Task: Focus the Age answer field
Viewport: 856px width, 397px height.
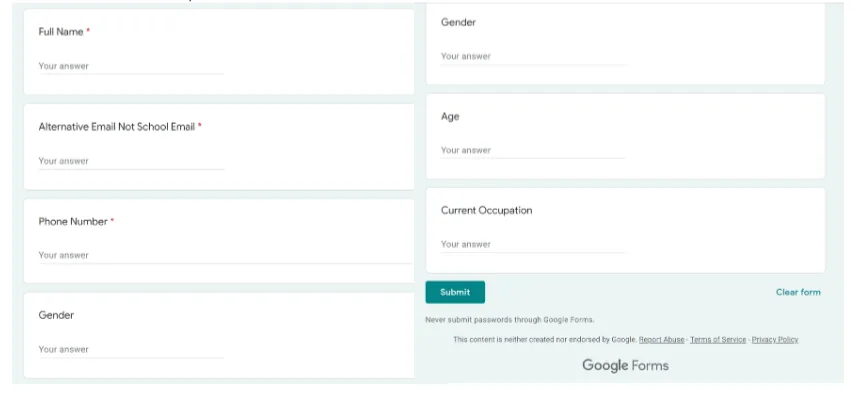Action: pos(533,150)
